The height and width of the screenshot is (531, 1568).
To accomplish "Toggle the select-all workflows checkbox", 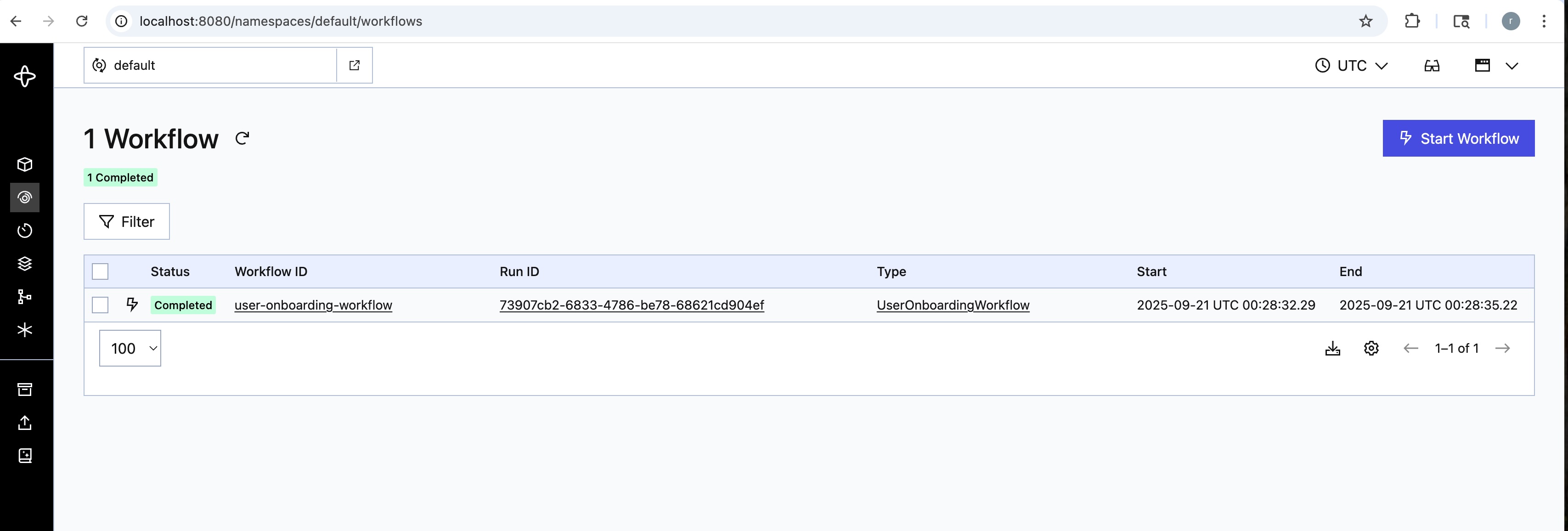I will point(100,271).
